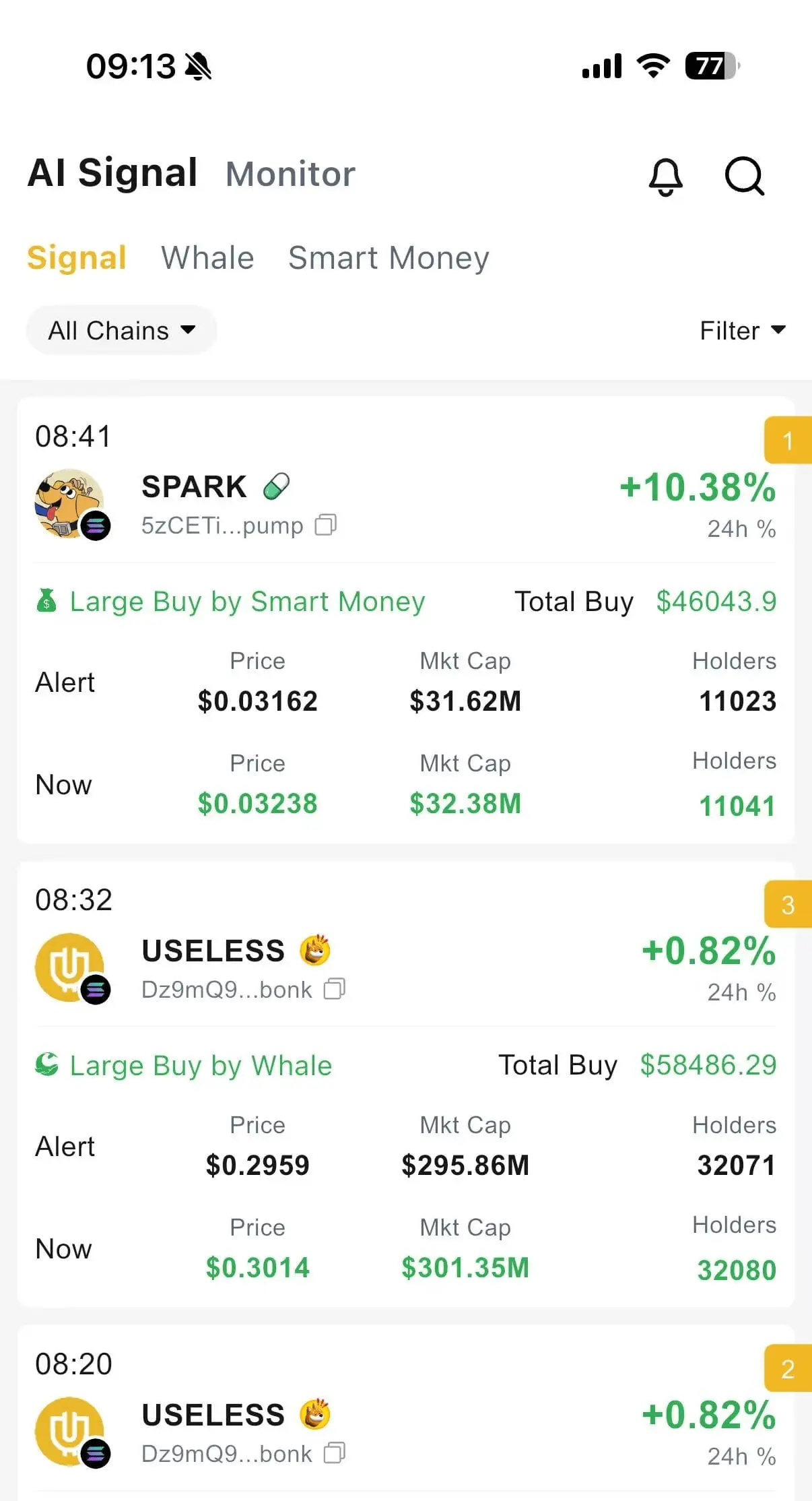This screenshot has height=1501, width=812.
Task: Open Large Buy by Smart Money link
Action: [x=247, y=601]
